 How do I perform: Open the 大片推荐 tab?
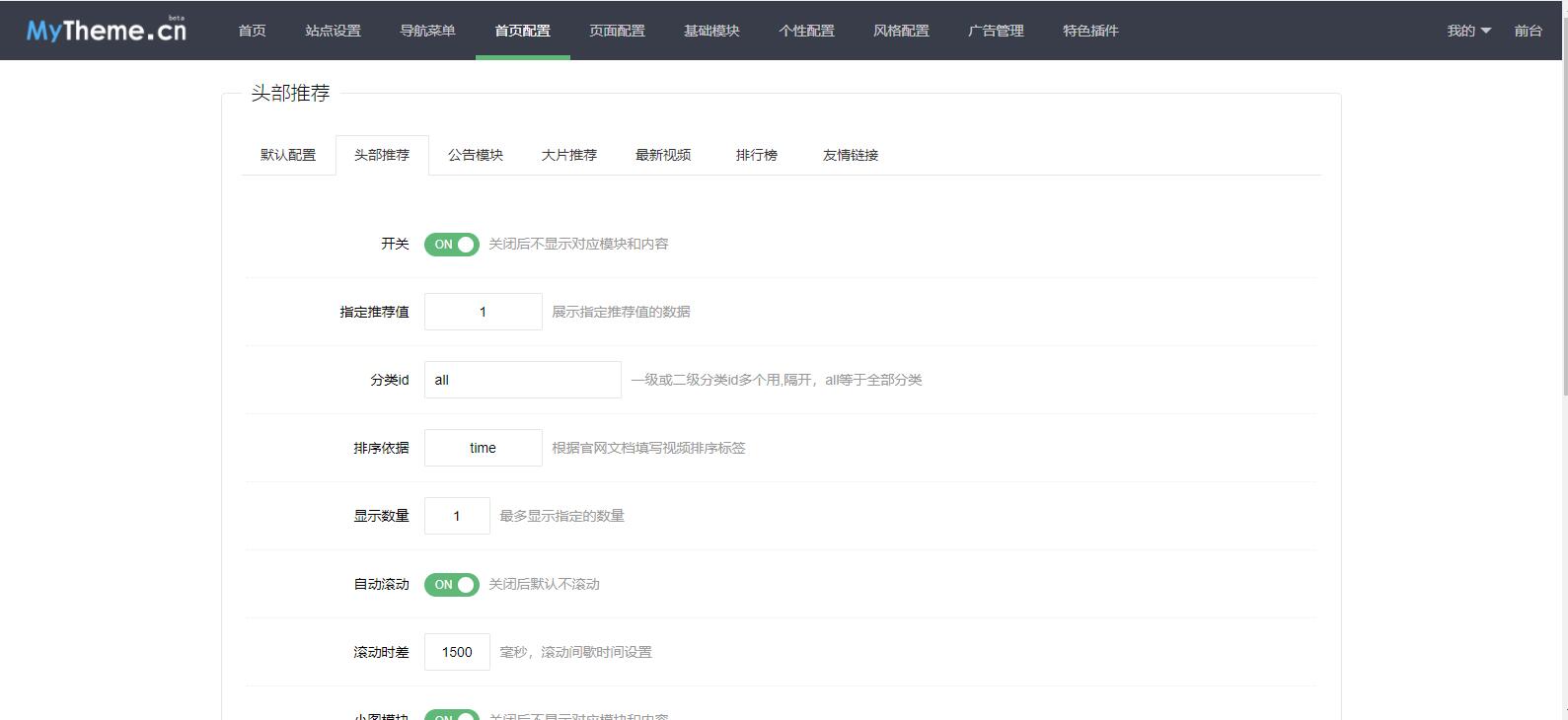point(569,155)
